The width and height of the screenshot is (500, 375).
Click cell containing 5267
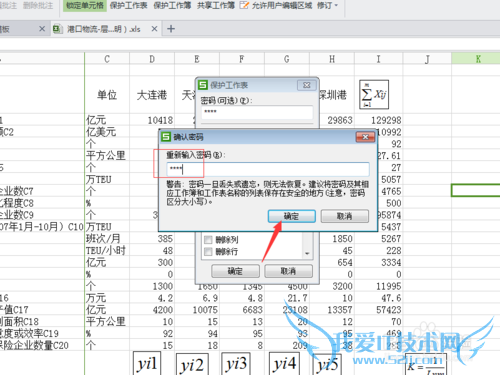click(379, 239)
